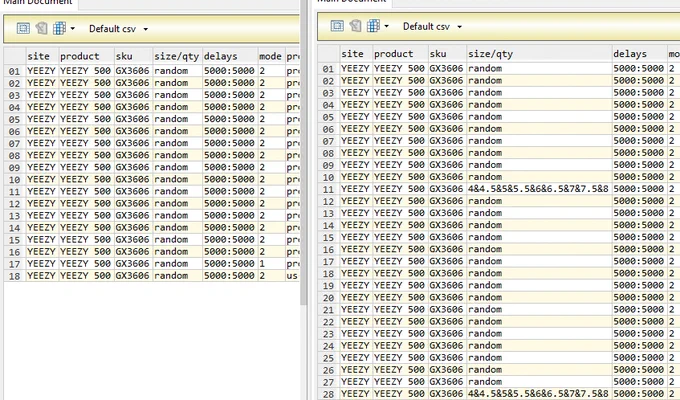
Task: Click the first frame icon in right pane toolbar
Action: click(337, 26)
